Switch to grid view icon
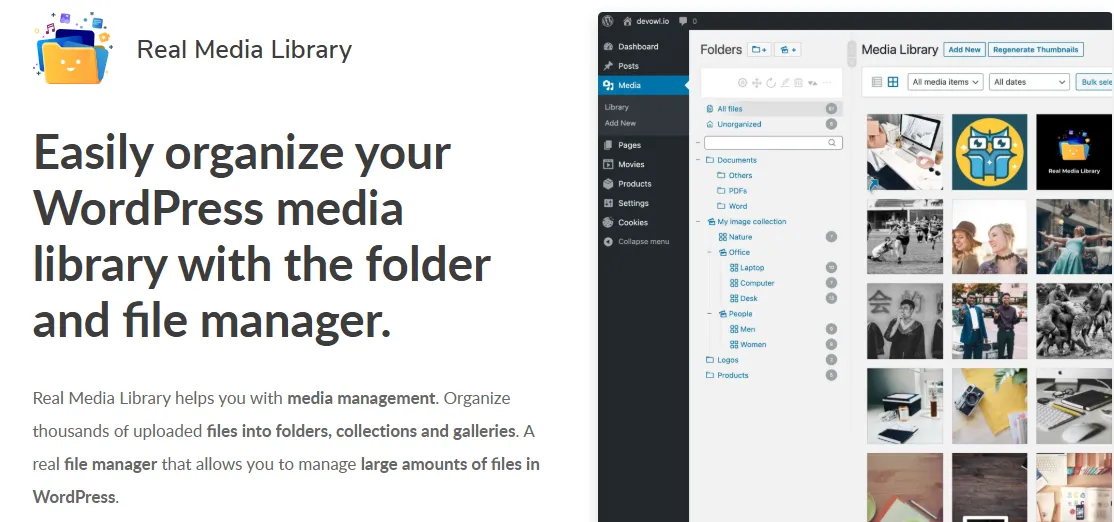The width and height of the screenshot is (1114, 522). coord(893,82)
